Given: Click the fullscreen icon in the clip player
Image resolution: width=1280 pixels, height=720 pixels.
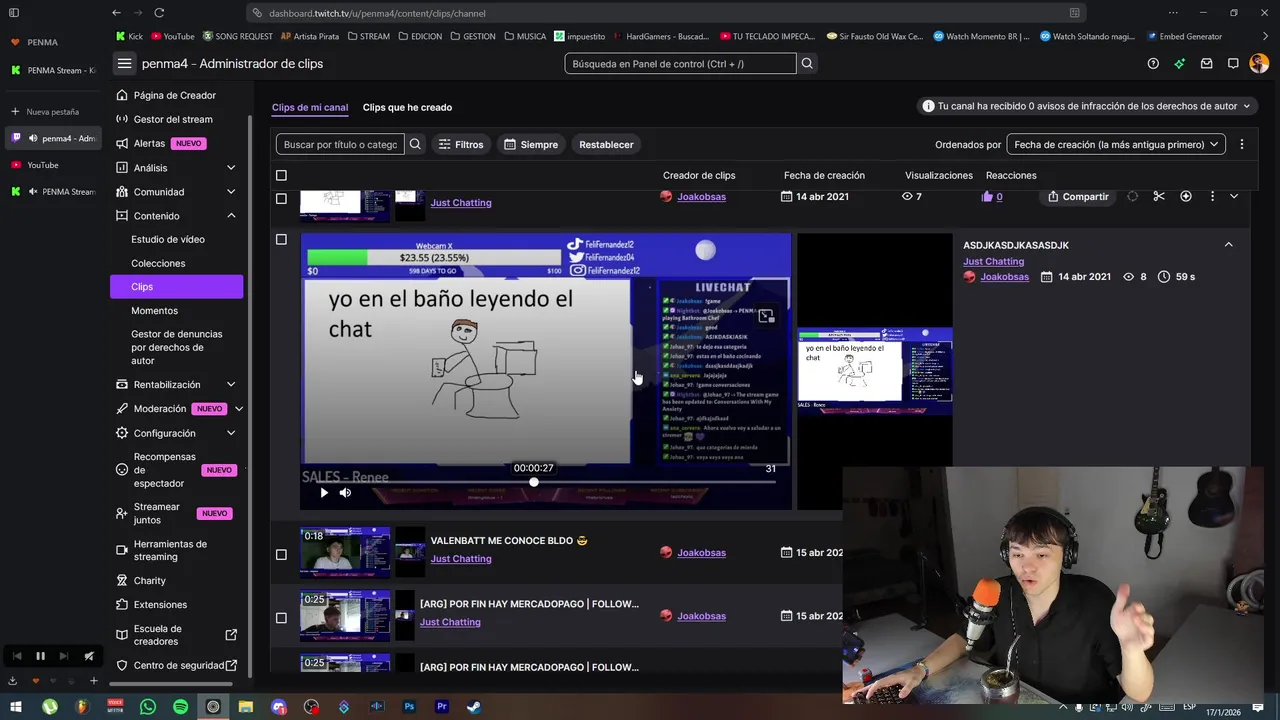Looking at the screenshot, I should click(x=766, y=316).
